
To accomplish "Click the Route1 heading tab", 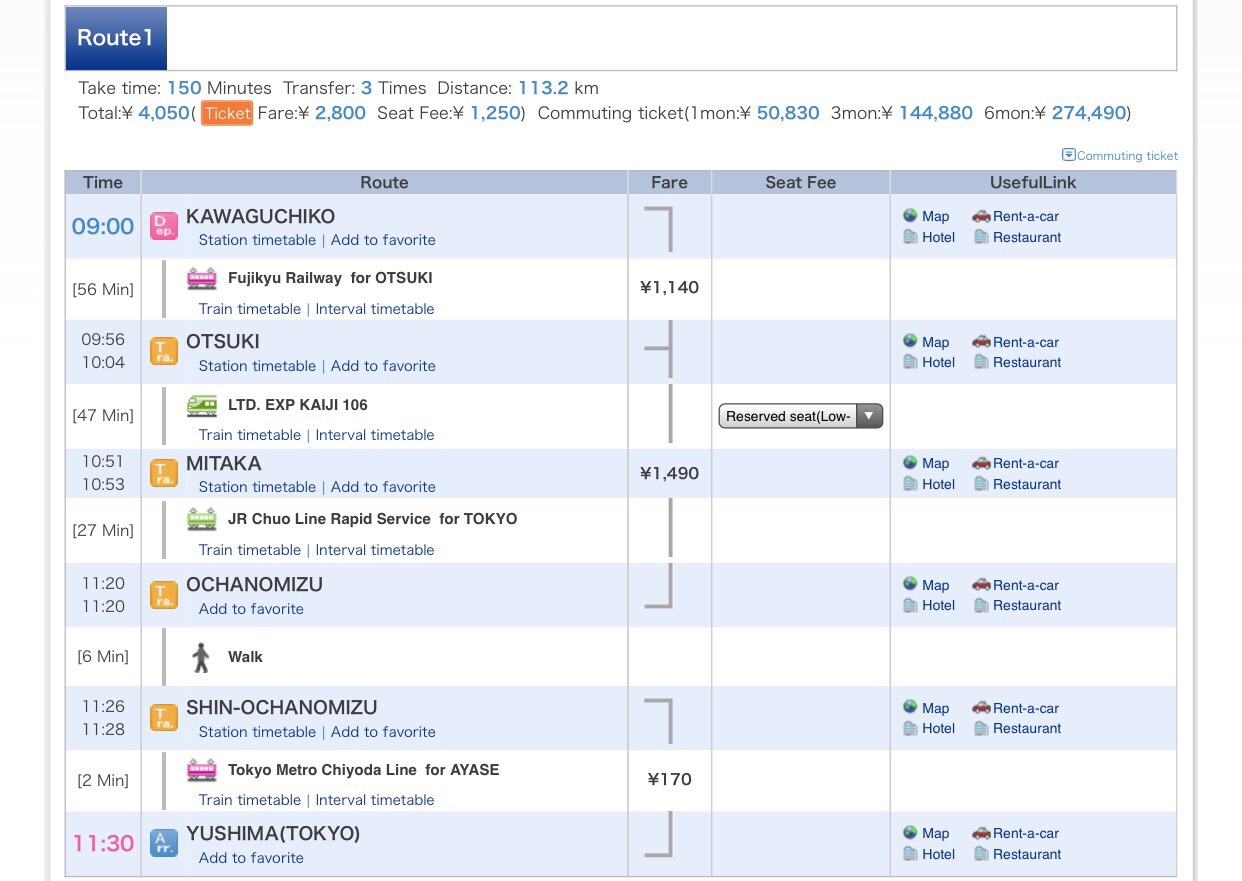I will click(116, 38).
